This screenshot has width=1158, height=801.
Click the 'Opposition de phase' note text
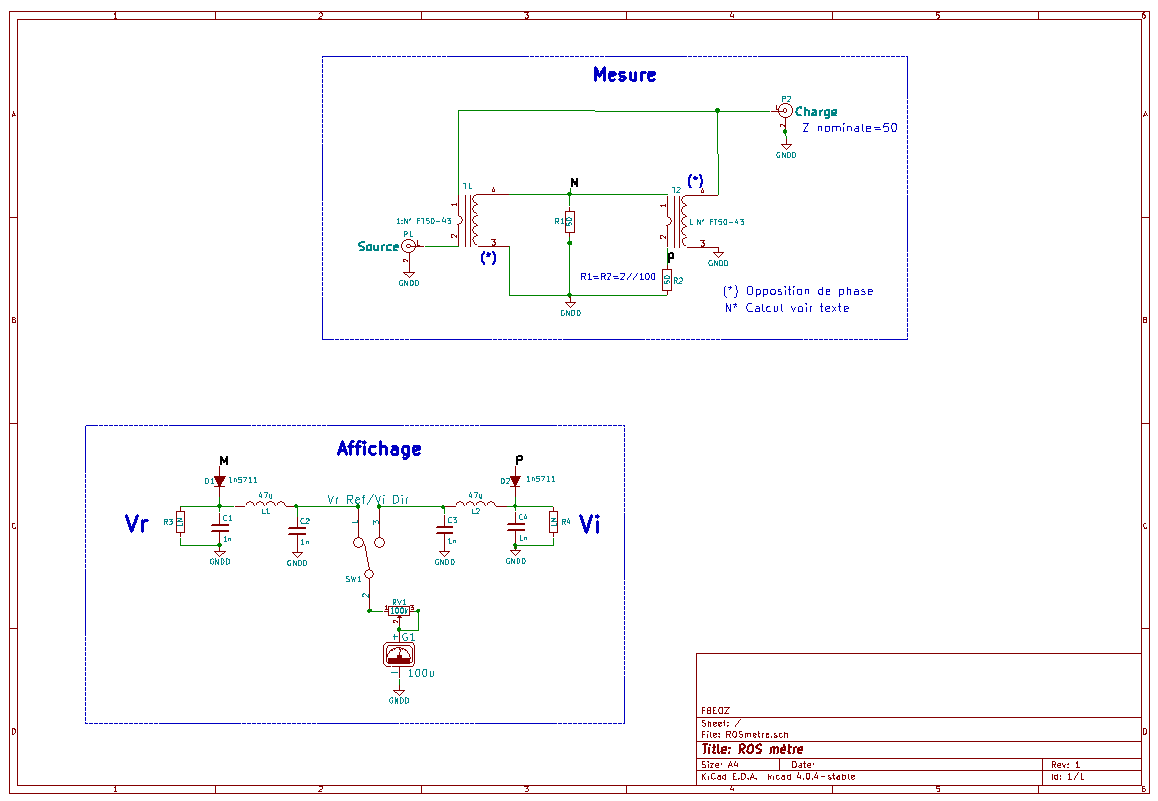pyautogui.click(x=800, y=291)
